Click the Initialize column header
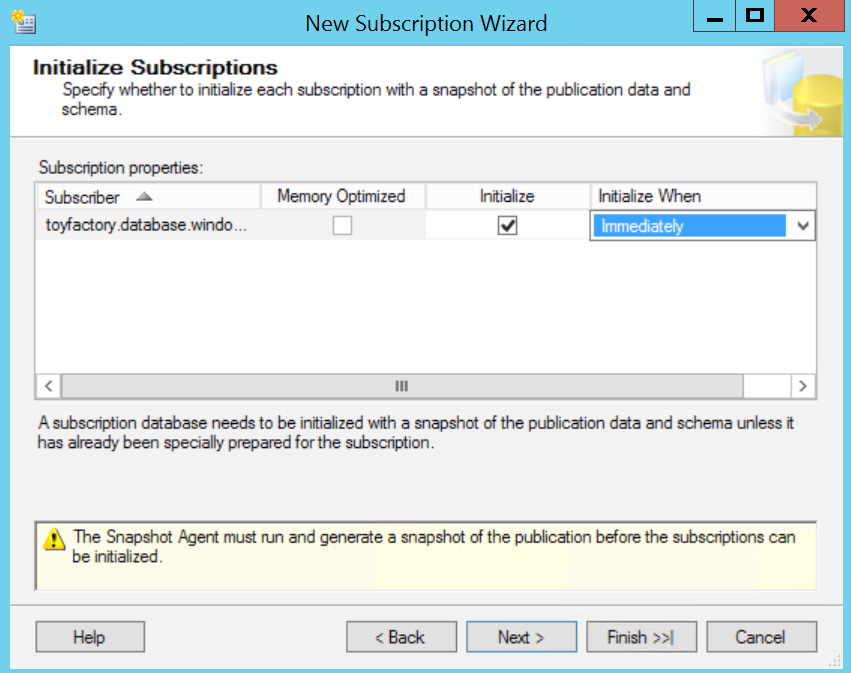The height and width of the screenshot is (673, 851). point(507,196)
